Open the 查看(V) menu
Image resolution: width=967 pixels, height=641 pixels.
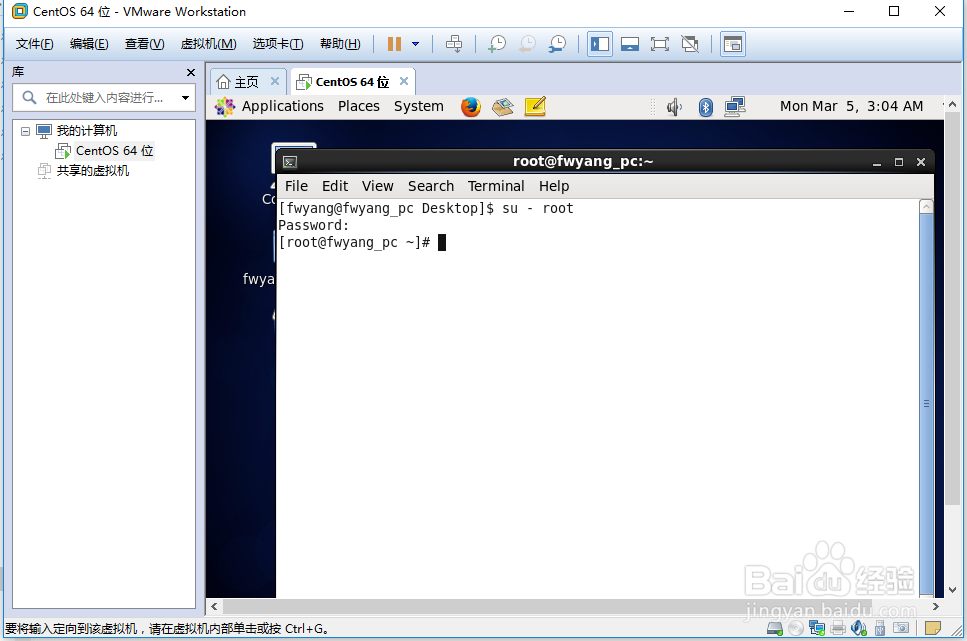point(144,44)
